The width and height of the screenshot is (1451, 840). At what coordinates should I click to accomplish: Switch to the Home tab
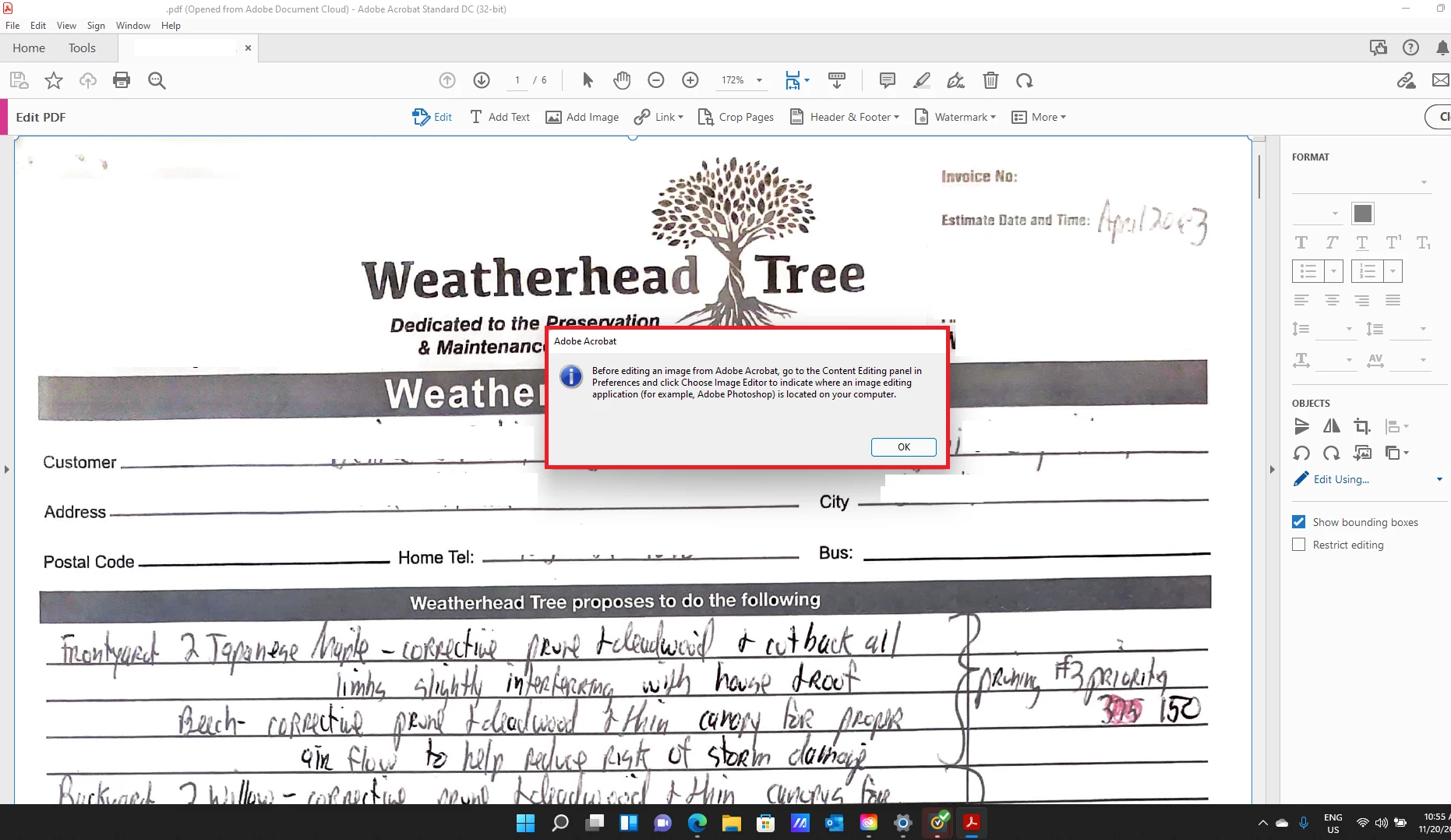pyautogui.click(x=29, y=48)
